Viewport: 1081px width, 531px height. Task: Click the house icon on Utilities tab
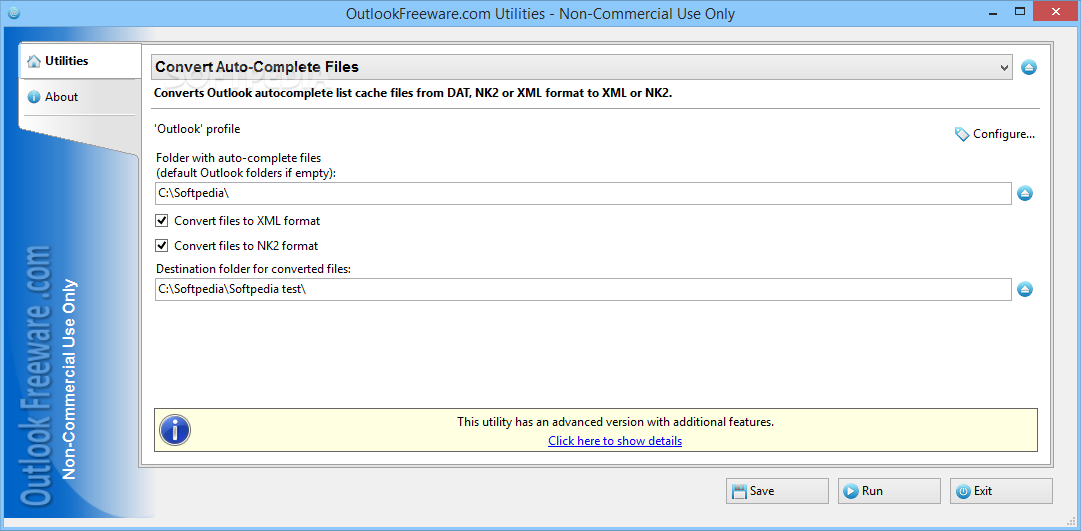point(34,61)
